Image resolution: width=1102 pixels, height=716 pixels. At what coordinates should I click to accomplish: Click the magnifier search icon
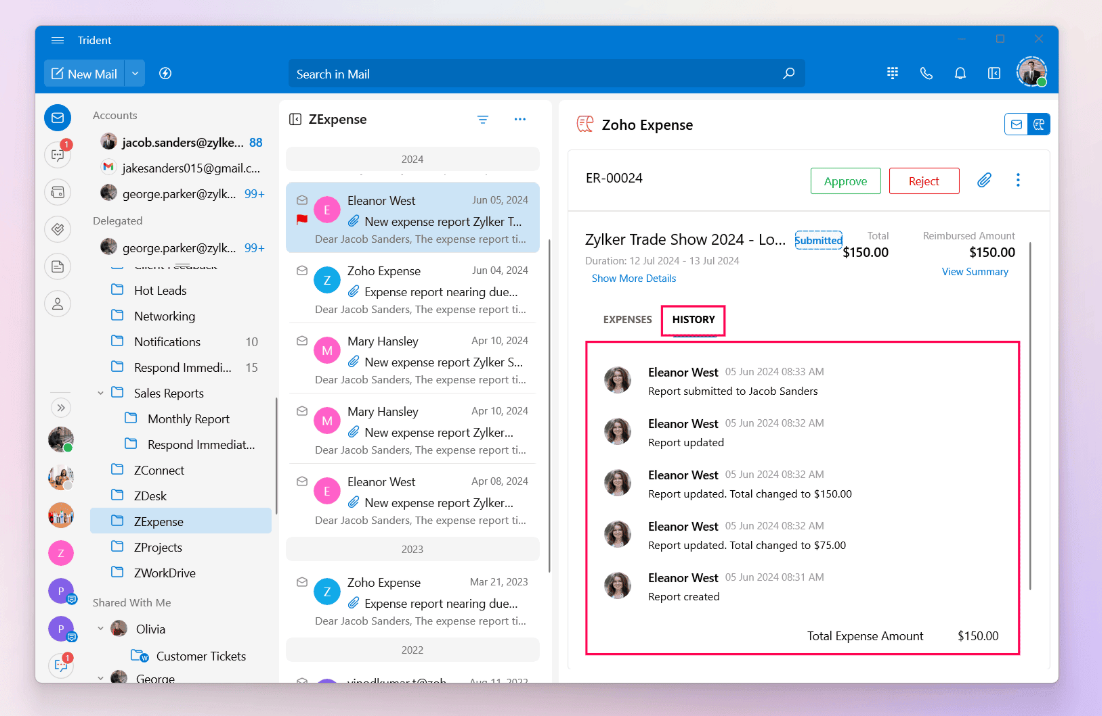pyautogui.click(x=789, y=73)
